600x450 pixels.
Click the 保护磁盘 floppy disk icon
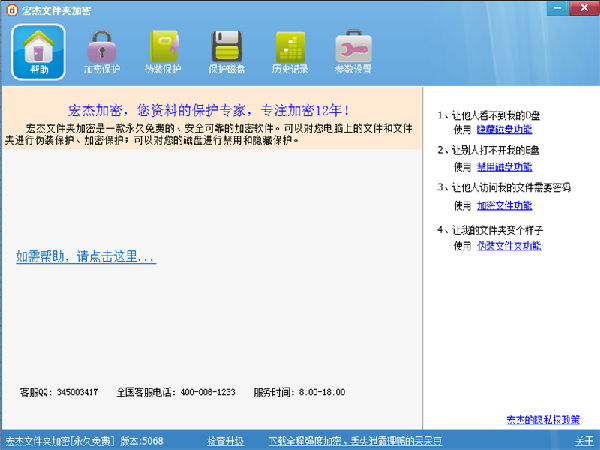click(x=226, y=51)
